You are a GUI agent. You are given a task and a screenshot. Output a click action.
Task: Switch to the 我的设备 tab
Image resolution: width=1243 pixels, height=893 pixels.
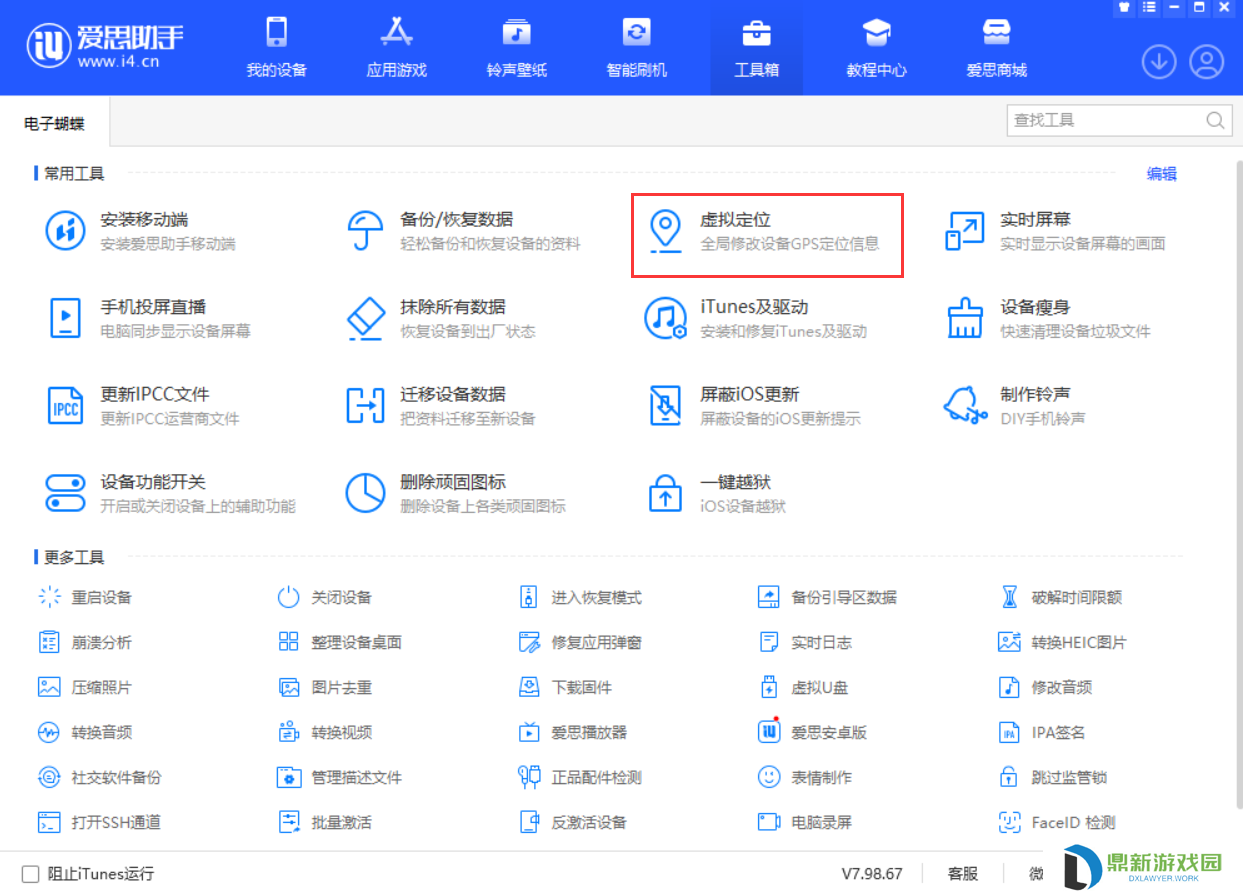click(276, 47)
